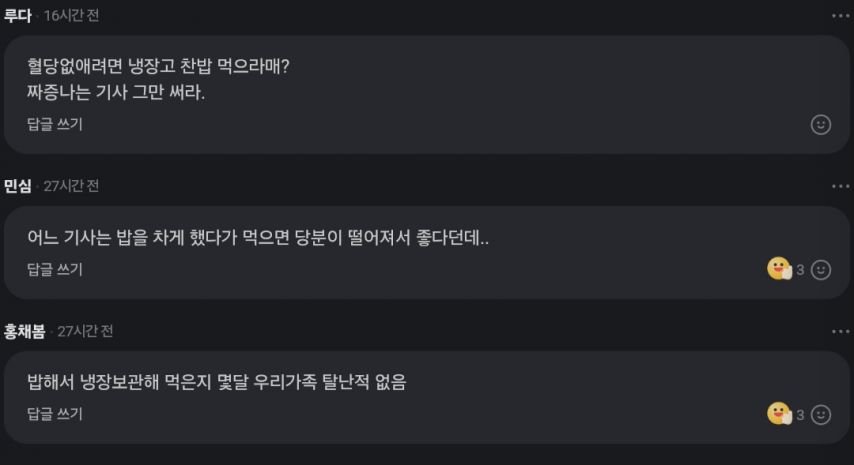Click the 16시간 전 timestamp
The image size is (854, 465).
coord(71,16)
